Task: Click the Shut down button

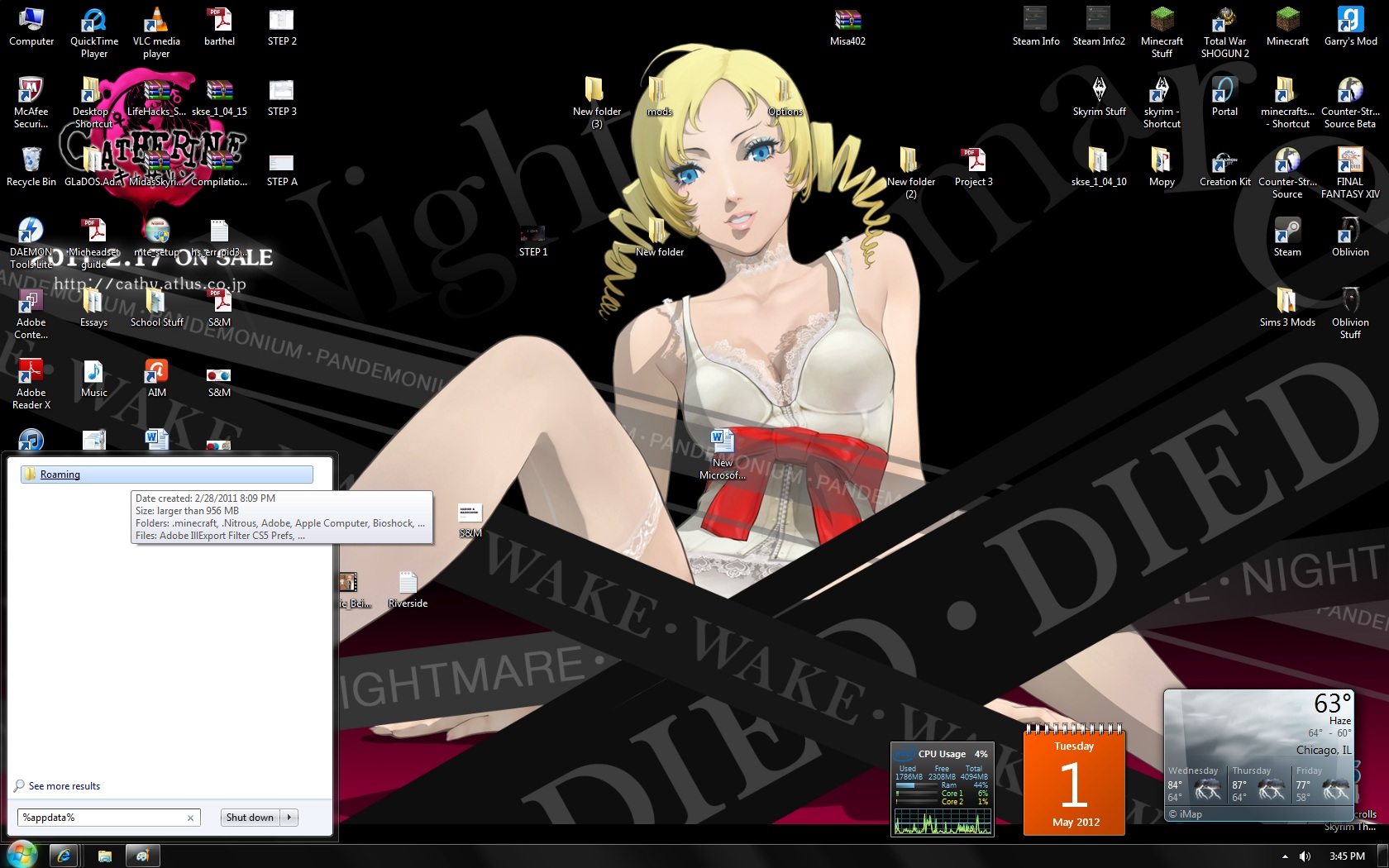Action: 250,818
